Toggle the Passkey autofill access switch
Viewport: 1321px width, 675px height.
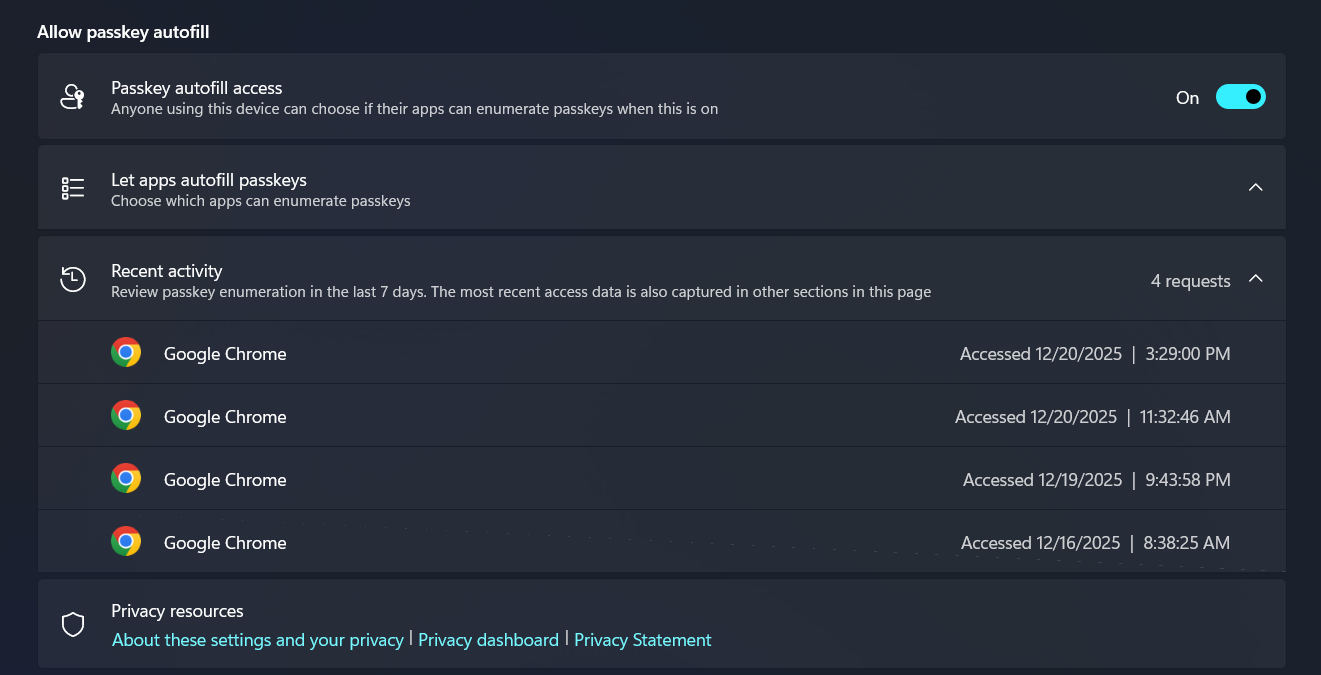(x=1240, y=97)
